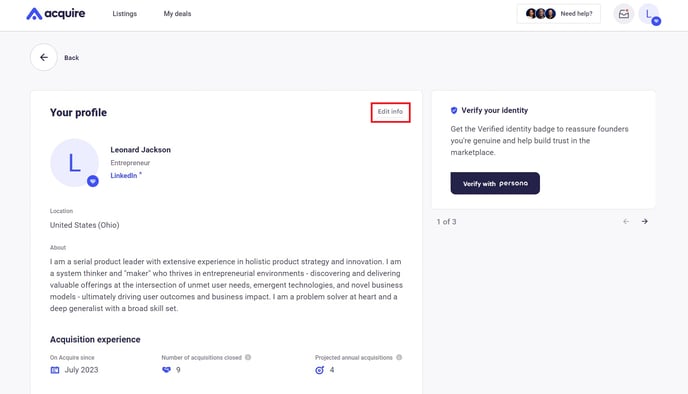Click the Back text label
Screen dimensions: 688x394
[72, 57]
